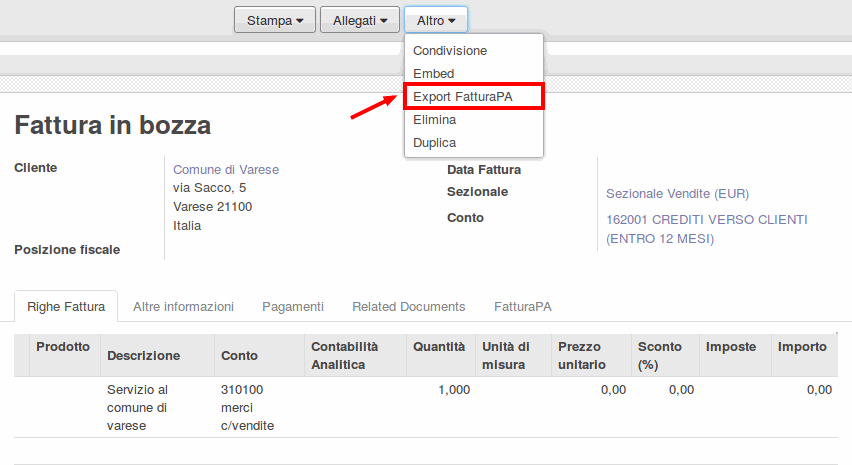Click Export FatturaPA menu option

tap(462, 96)
